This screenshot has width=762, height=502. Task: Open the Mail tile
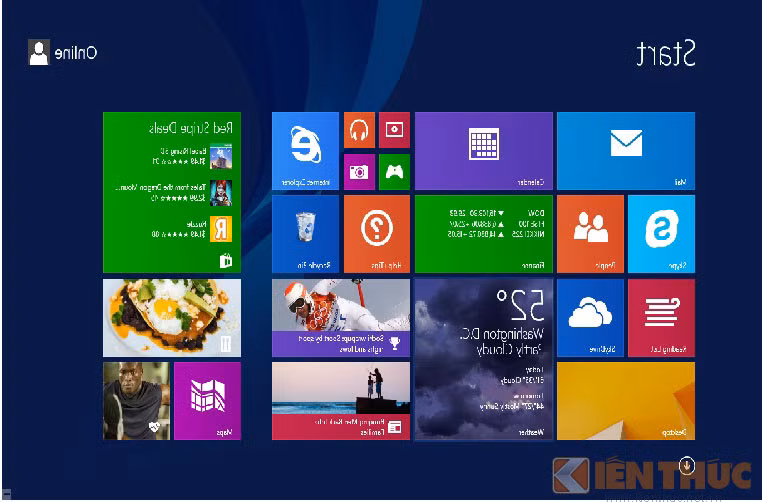(625, 150)
